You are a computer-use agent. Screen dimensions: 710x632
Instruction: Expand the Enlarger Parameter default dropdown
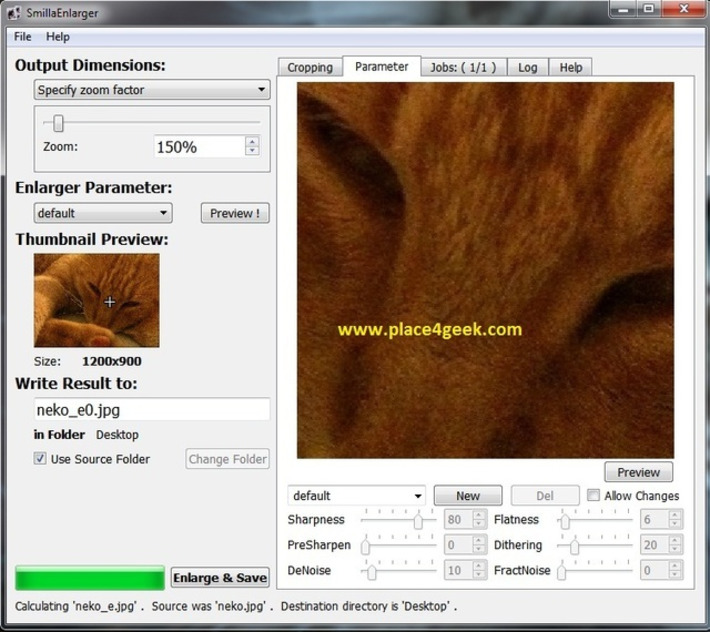(x=103, y=213)
